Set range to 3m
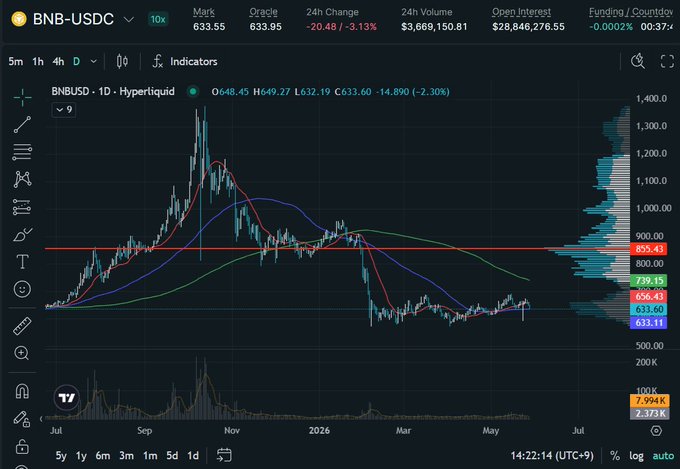This screenshot has width=680, height=469. coord(127,456)
